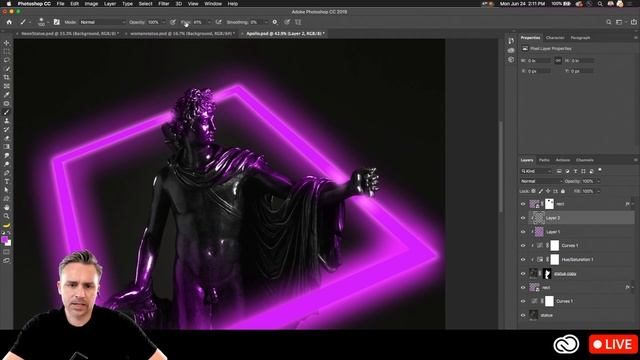Expand the Smoothing value dropdown

(x=266, y=22)
